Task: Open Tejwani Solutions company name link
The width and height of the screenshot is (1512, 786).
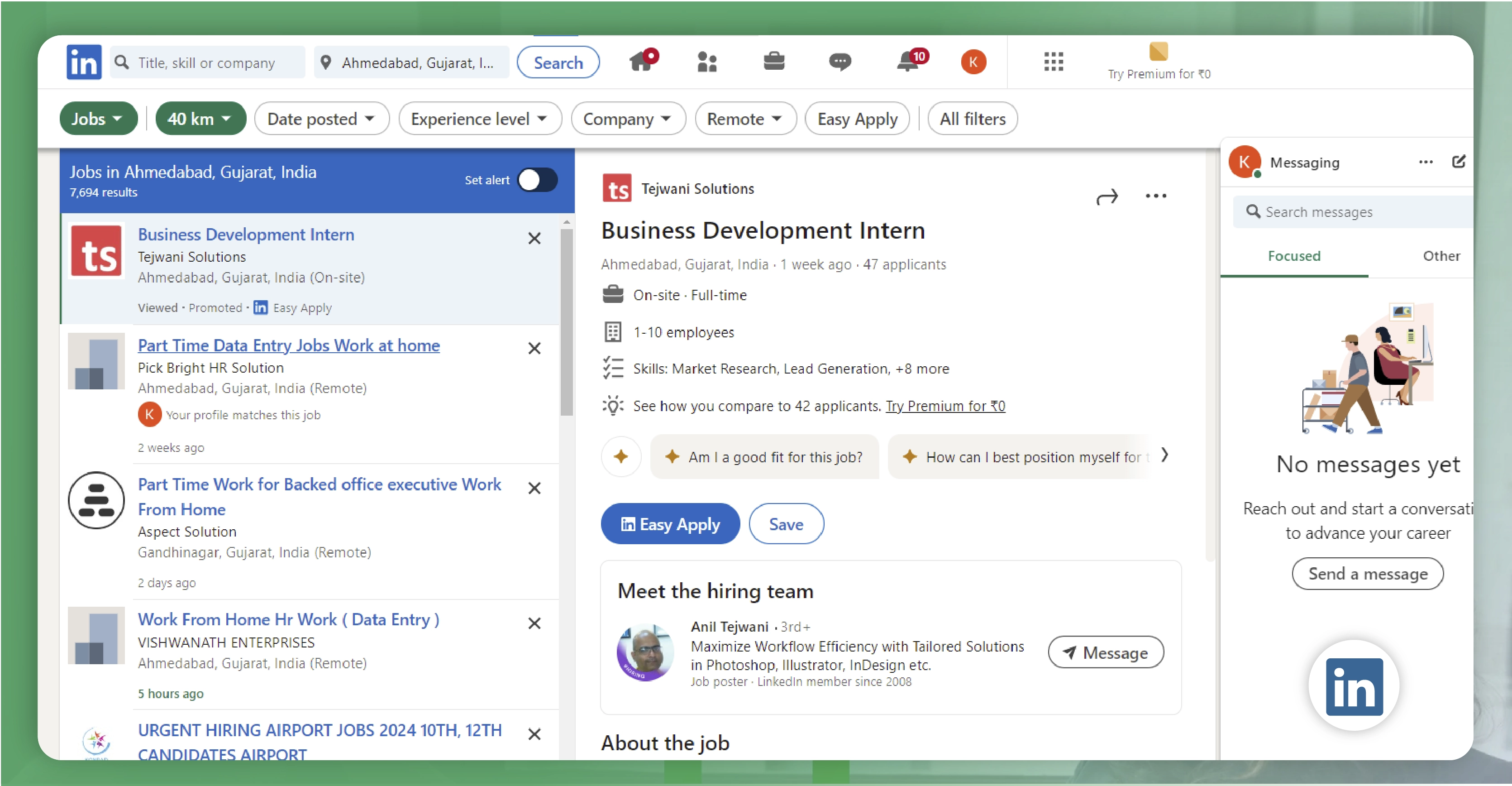Action: coord(697,188)
